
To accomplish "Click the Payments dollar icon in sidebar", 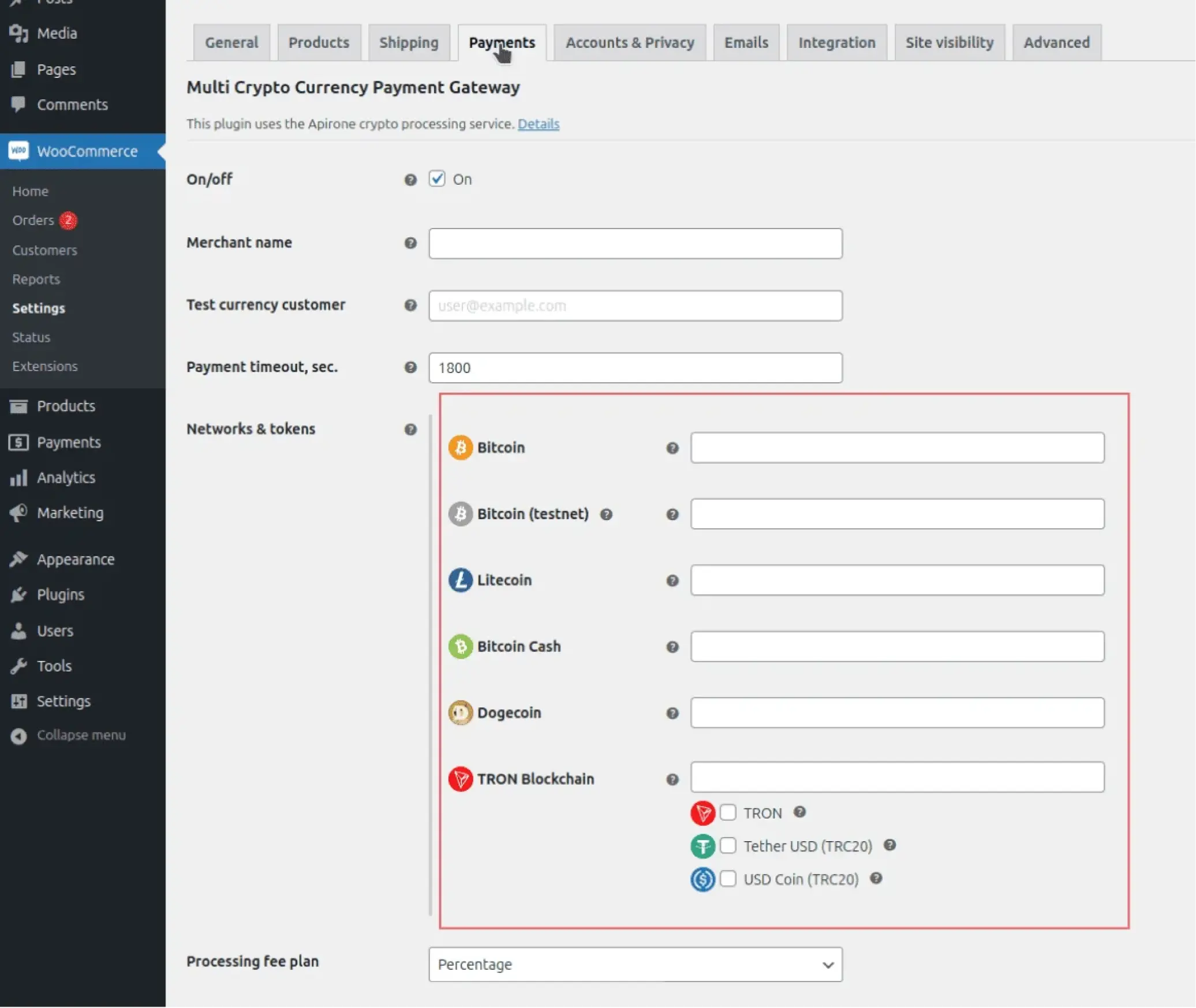I will click(x=18, y=443).
